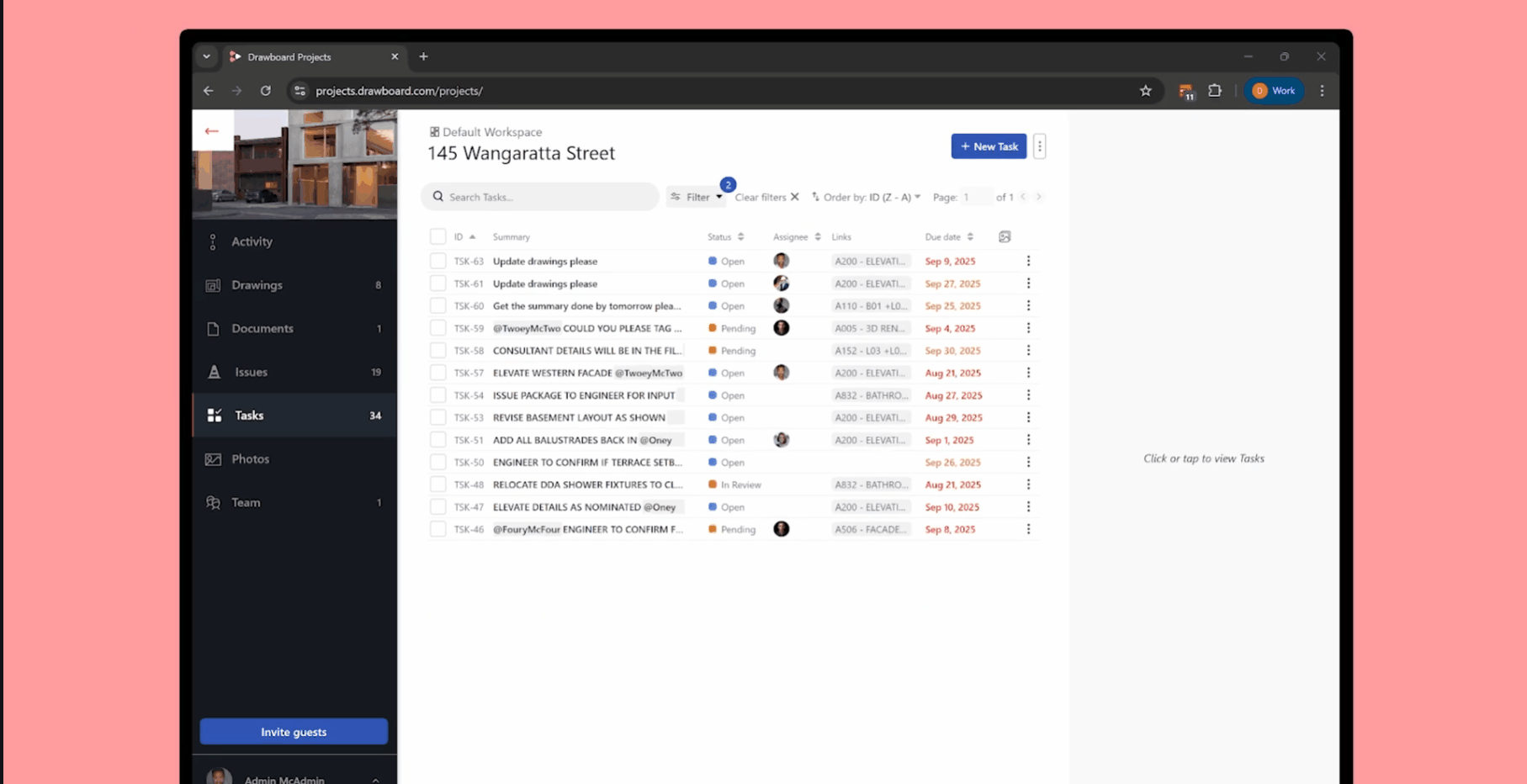Click the Search Tasks input field
This screenshot has height=784, width=1527.
[x=540, y=197]
